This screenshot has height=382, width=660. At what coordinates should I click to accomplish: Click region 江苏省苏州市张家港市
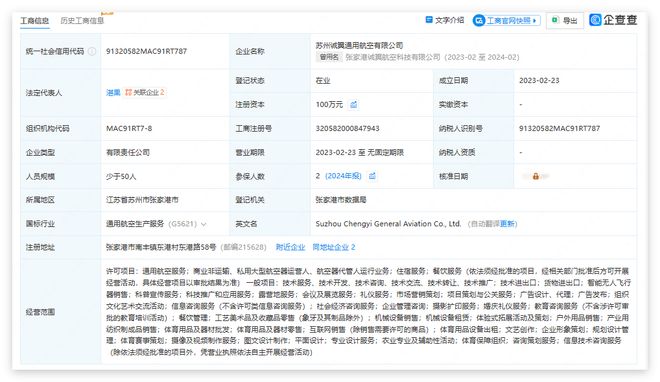142,200
